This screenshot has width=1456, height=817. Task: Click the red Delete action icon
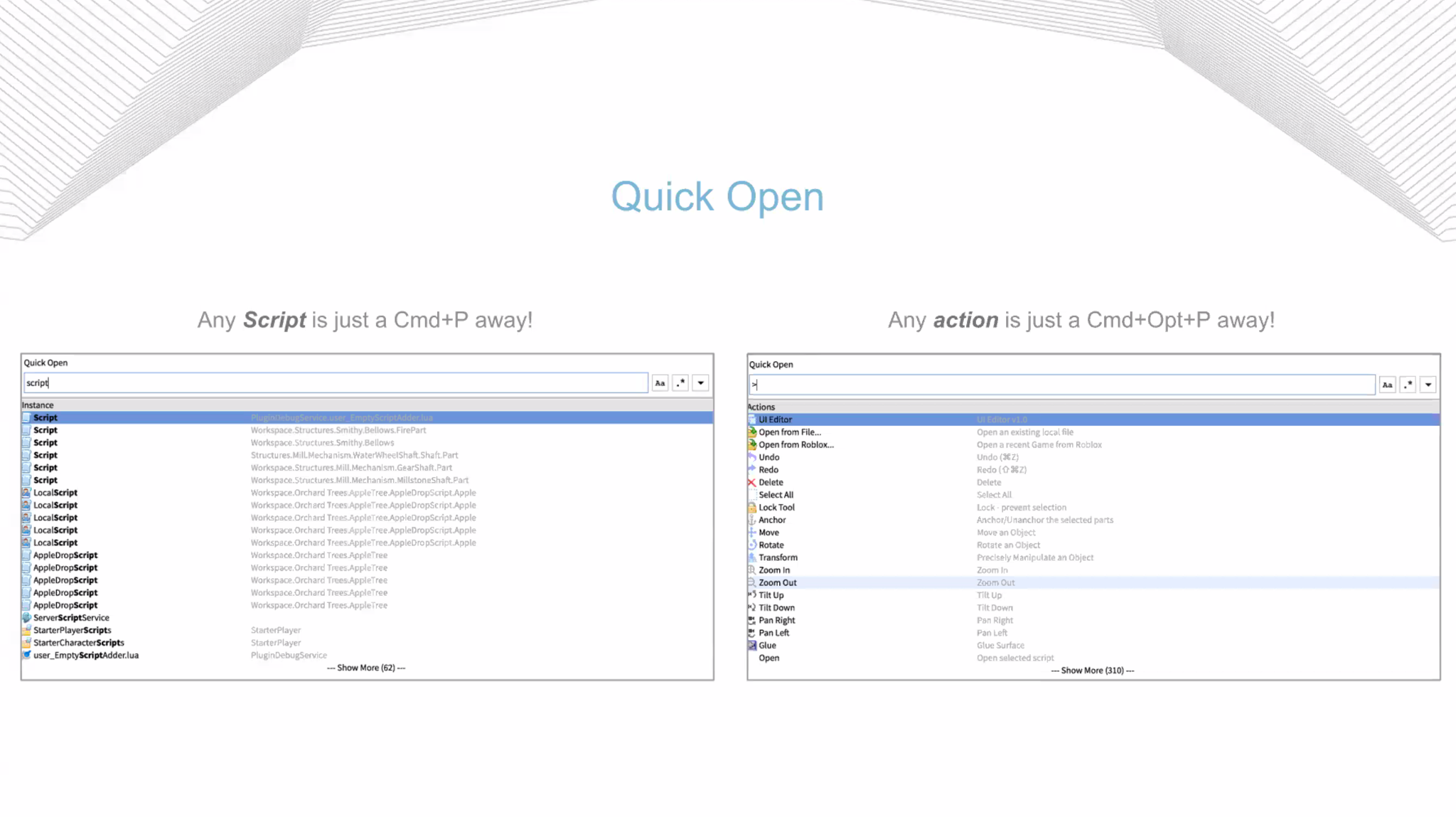[751, 482]
